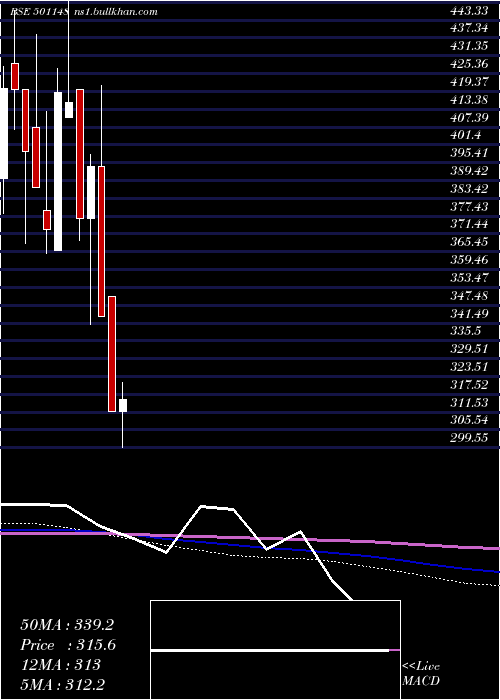Click the 443.33 price axis label

click(469, 11)
